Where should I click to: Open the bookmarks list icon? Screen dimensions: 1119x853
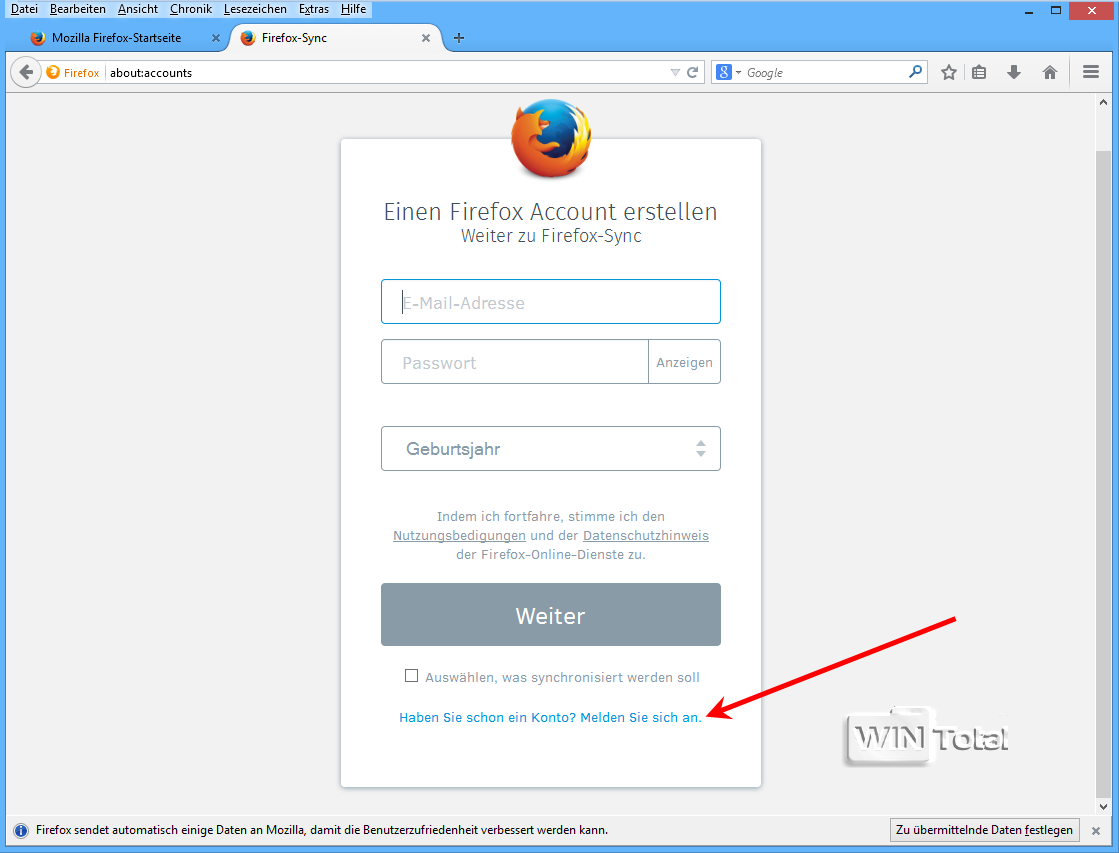point(979,72)
